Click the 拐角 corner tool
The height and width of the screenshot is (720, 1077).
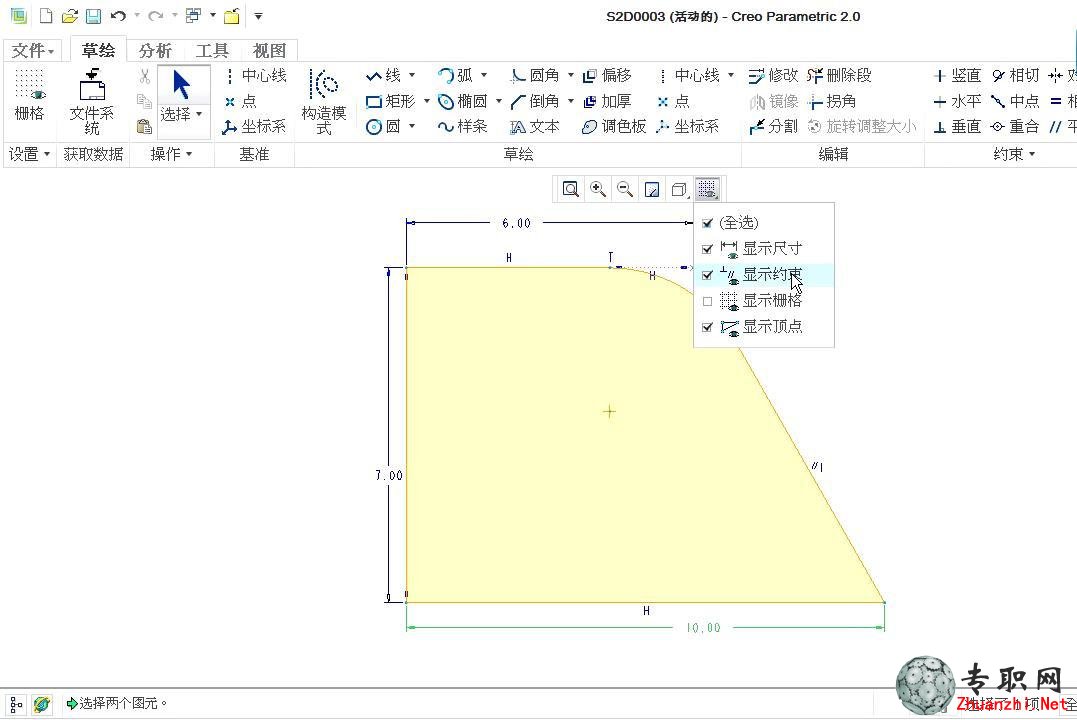click(832, 102)
